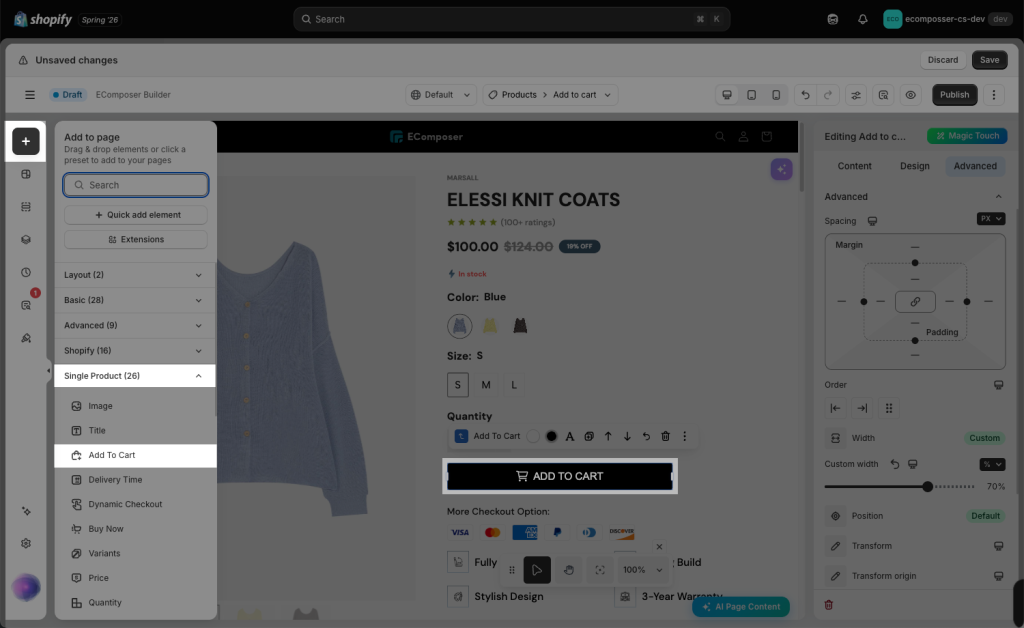Screen dimensions: 1024x628
Task: Click the red trash icon in Advanced panel
Action: click(829, 605)
